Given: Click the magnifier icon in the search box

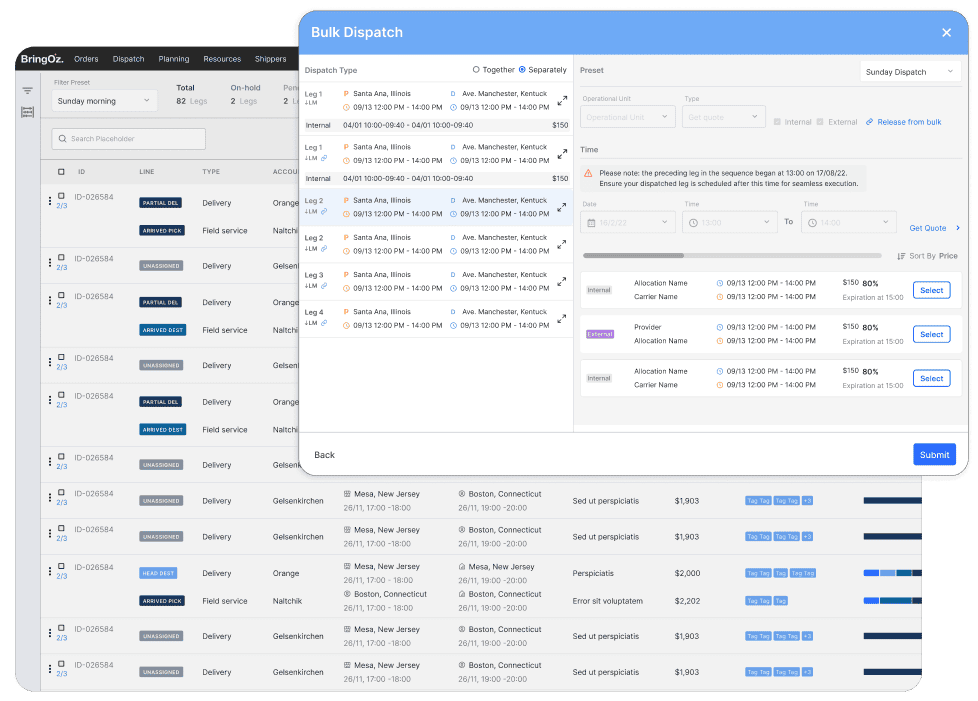Looking at the screenshot, I should coord(62,138).
